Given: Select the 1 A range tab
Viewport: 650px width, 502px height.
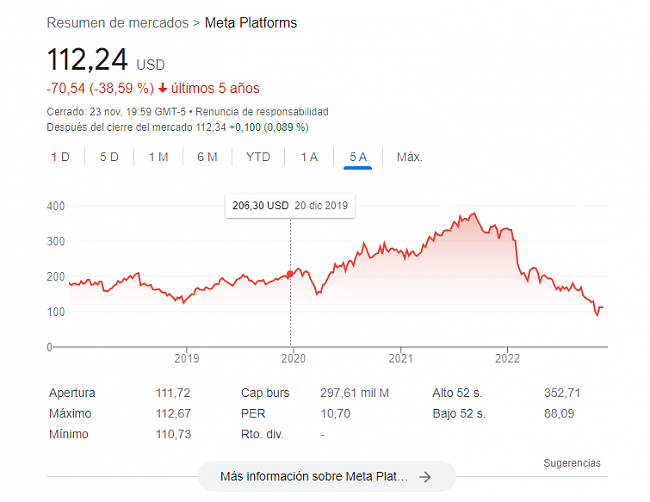Looking at the screenshot, I should pyautogui.click(x=309, y=157).
